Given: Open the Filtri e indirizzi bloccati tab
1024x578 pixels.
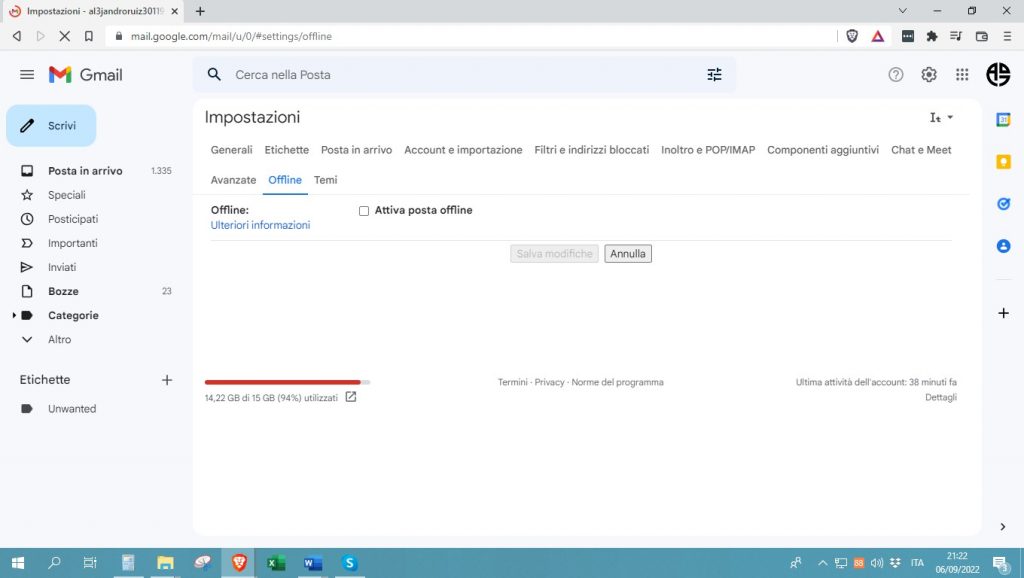Looking at the screenshot, I should tap(591, 150).
